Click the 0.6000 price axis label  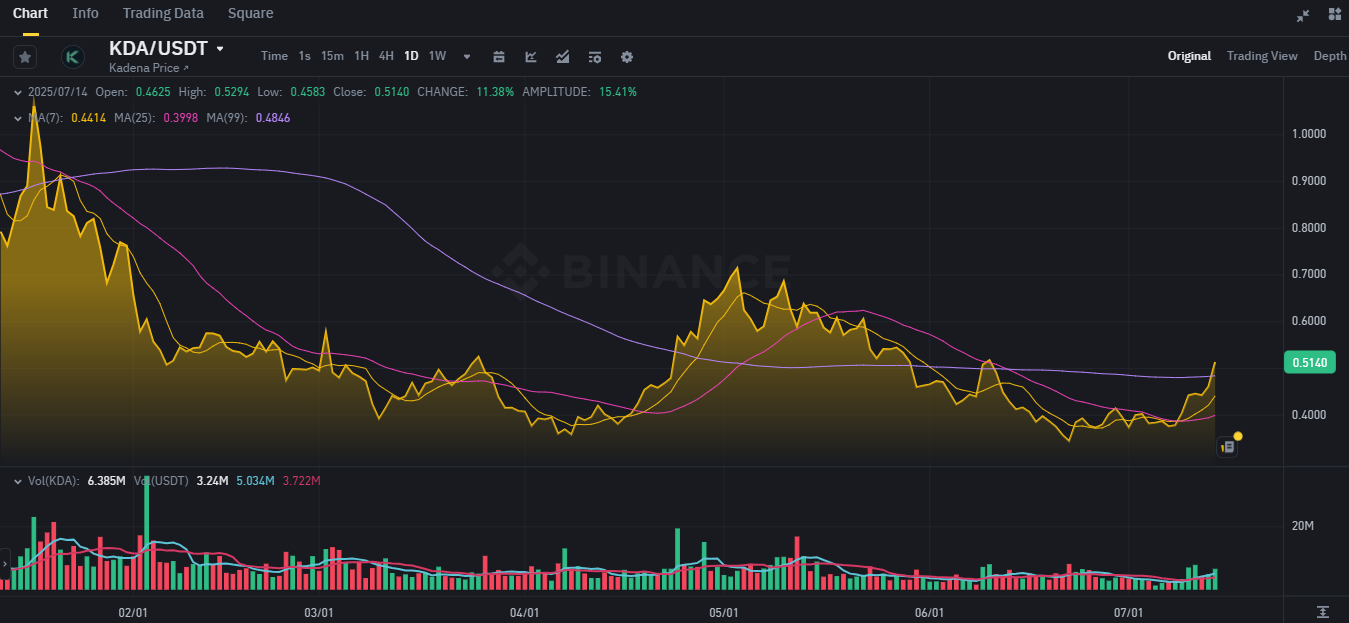coord(1310,321)
